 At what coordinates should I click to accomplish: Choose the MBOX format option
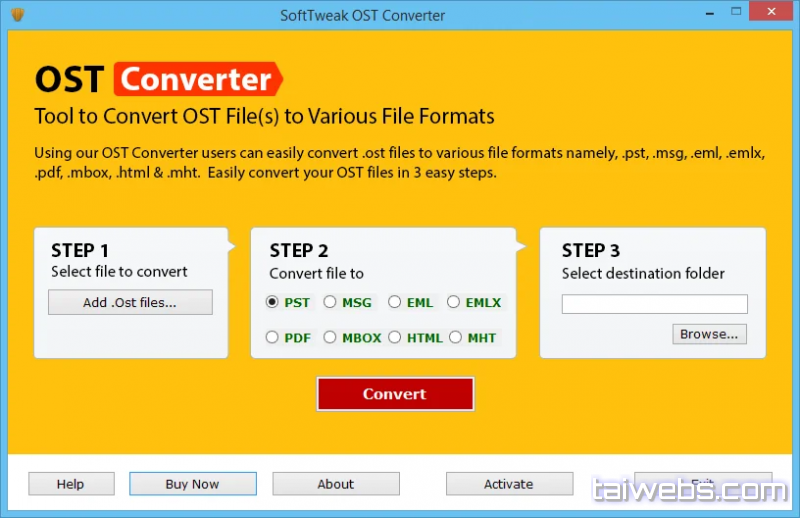click(331, 338)
